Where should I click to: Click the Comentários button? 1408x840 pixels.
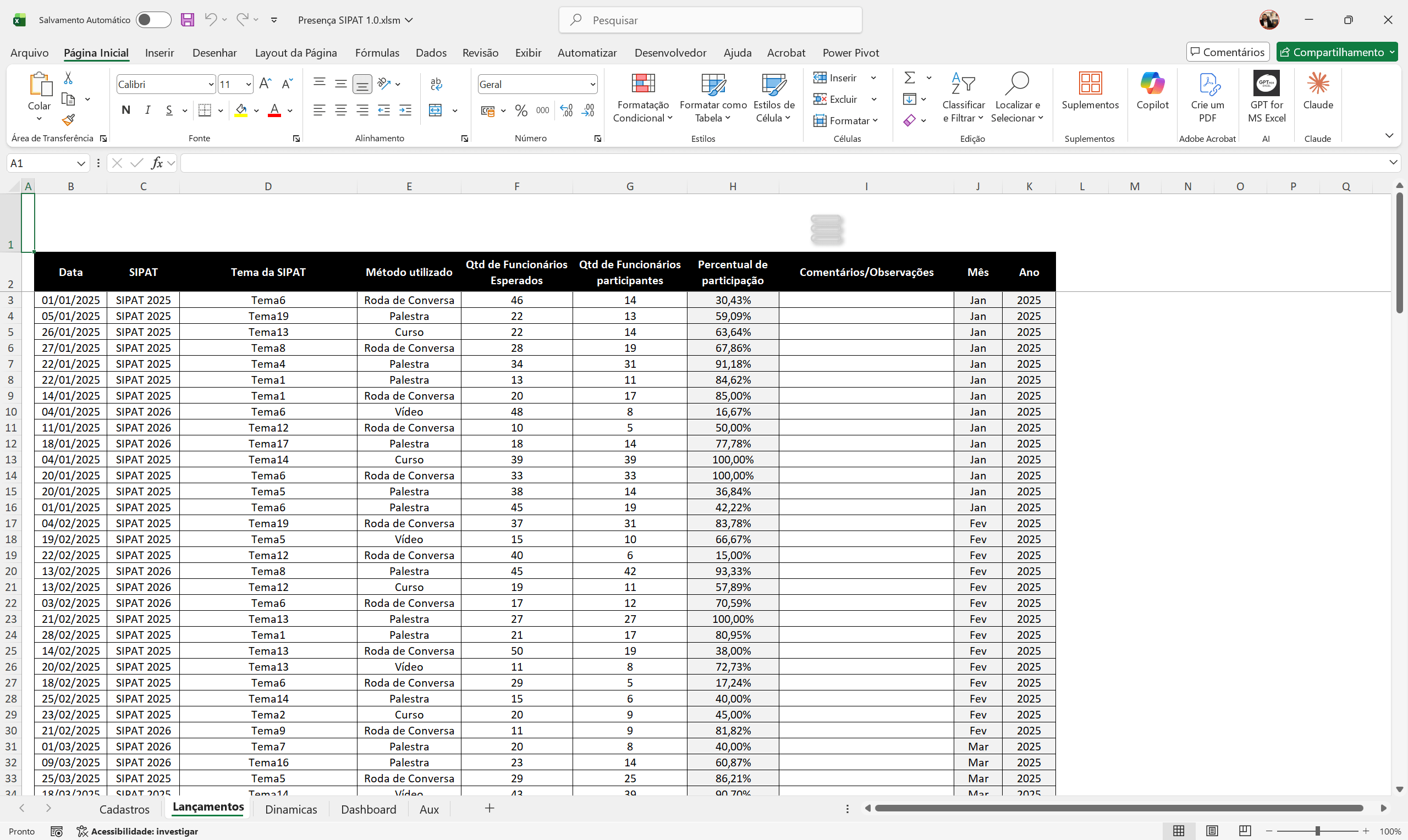pos(1228,52)
